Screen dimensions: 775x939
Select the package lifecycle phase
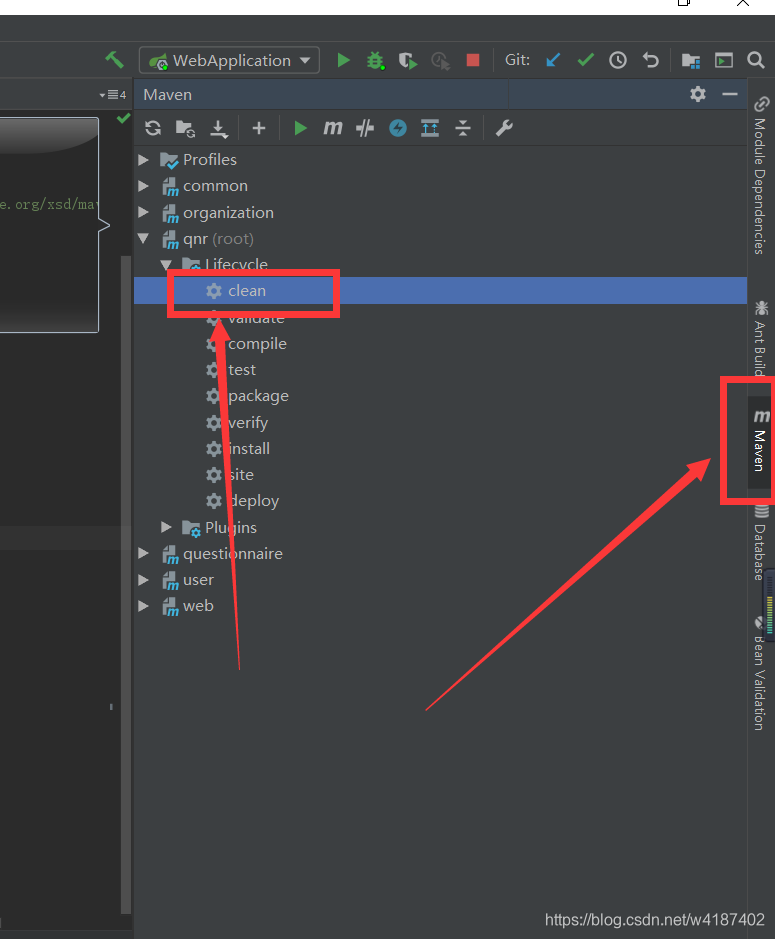coord(440,396)
